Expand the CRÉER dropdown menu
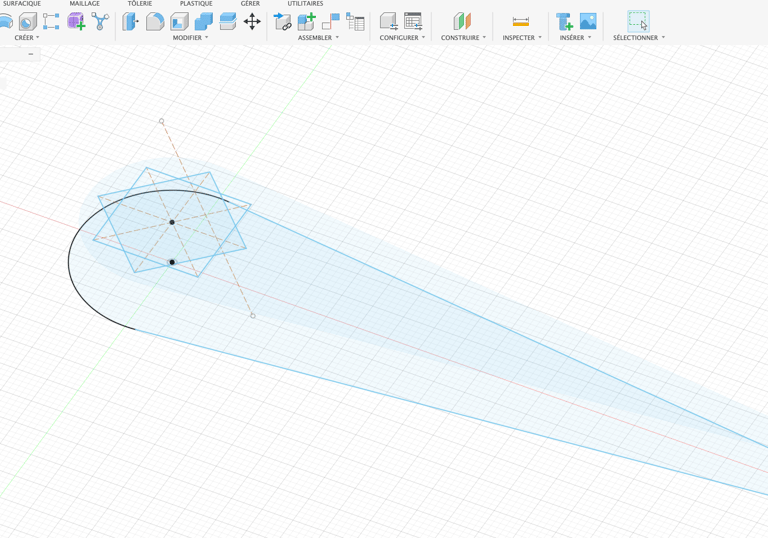 [x=27, y=38]
